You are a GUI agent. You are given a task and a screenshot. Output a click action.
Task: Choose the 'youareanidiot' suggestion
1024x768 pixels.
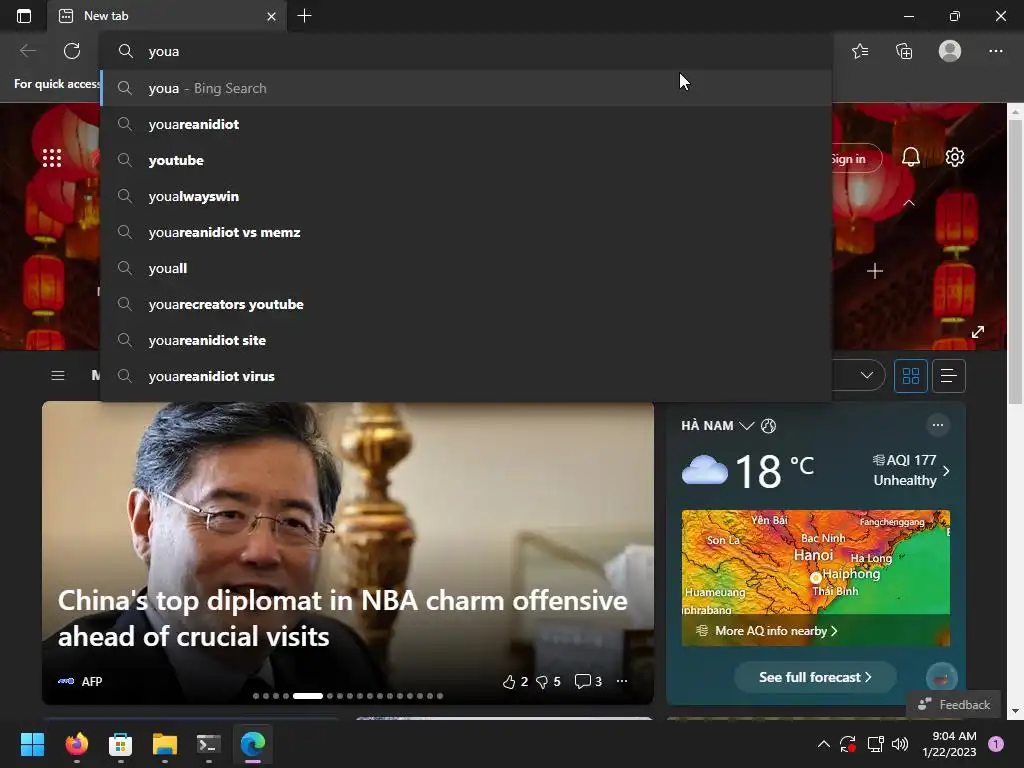pyautogui.click(x=466, y=124)
